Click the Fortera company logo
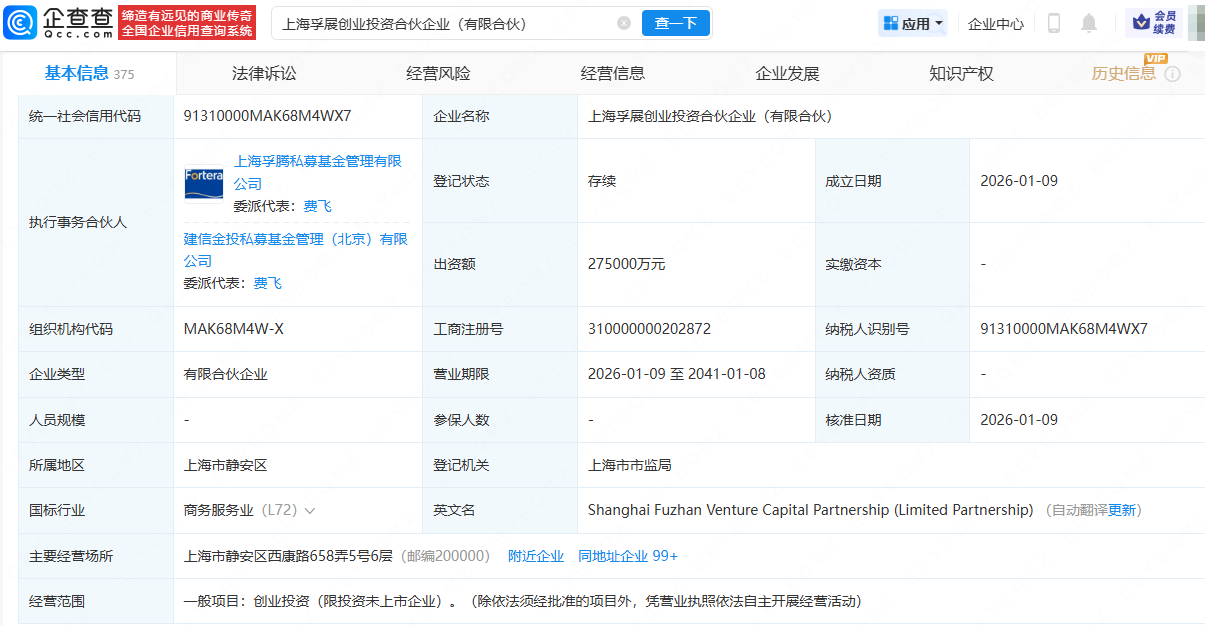 click(204, 183)
